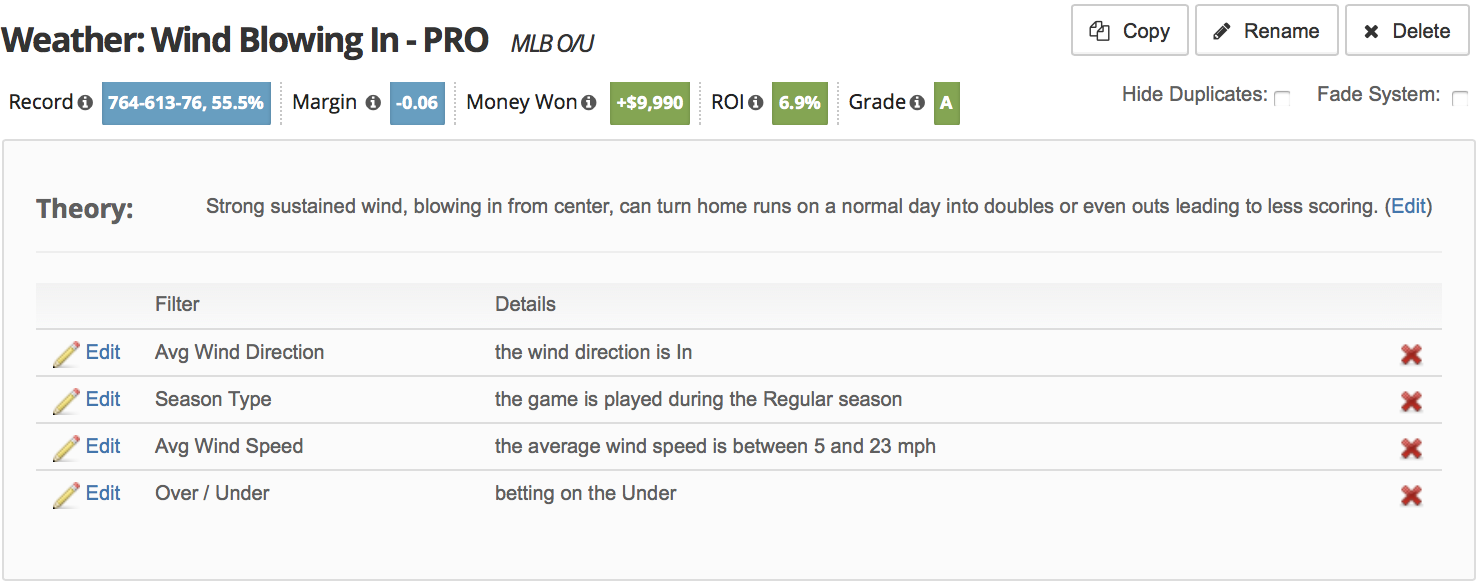Rename the Wind Blowing In system
This screenshot has height=582, width=1478.
click(1266, 31)
